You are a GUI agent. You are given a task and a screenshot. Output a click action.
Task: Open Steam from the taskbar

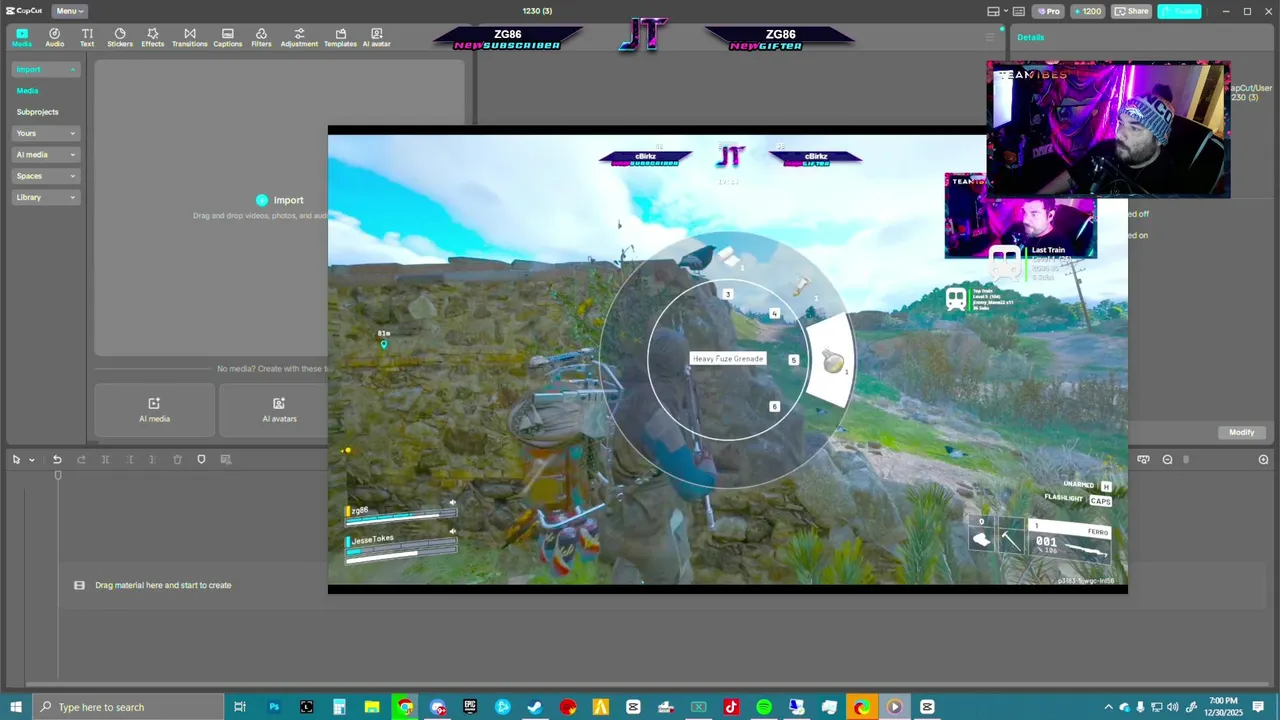535,707
